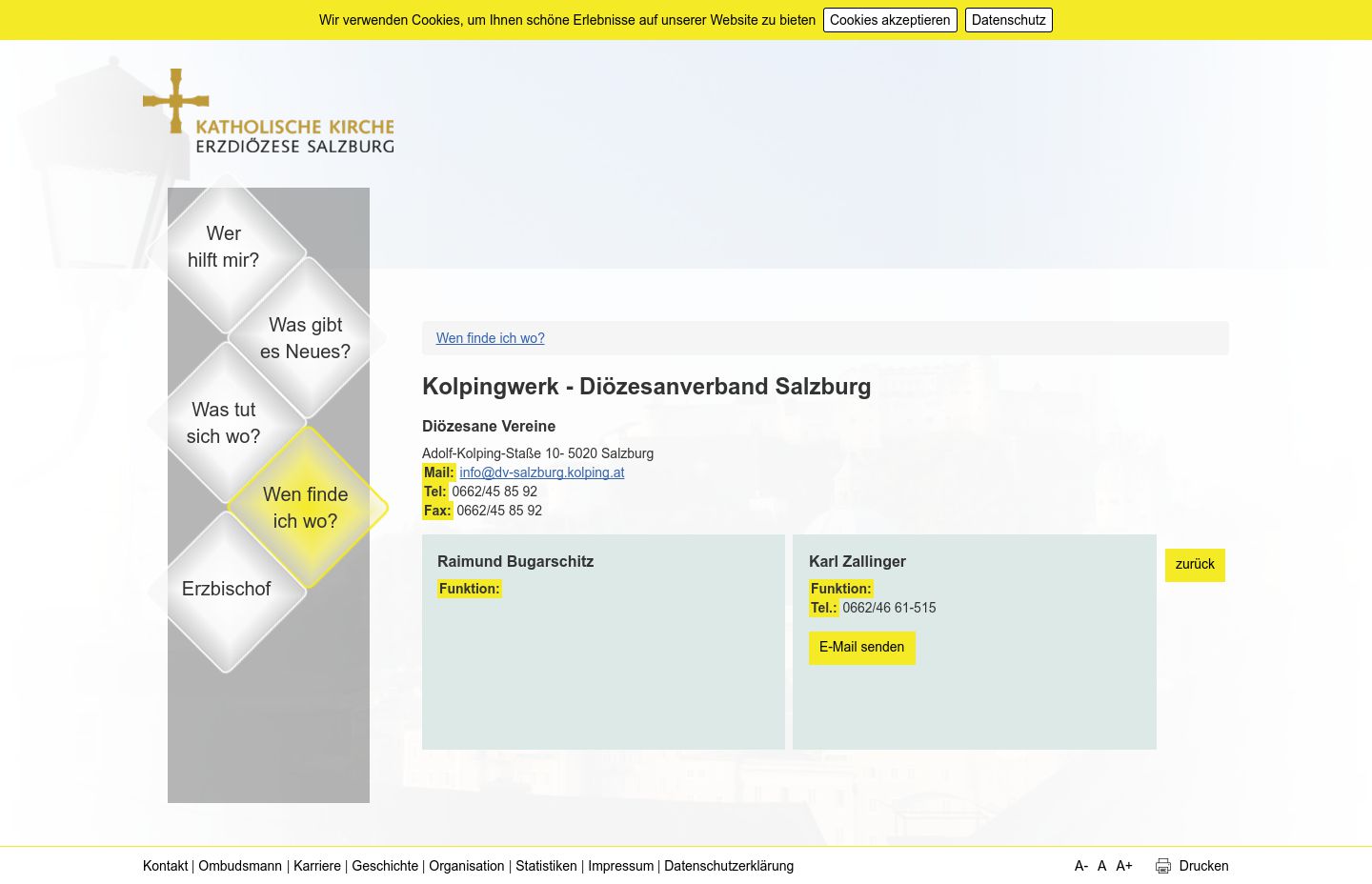Viewport: 1372px width, 884px height.
Task: Click the 'Diözesane Vereine' subheading
Action: click(489, 427)
